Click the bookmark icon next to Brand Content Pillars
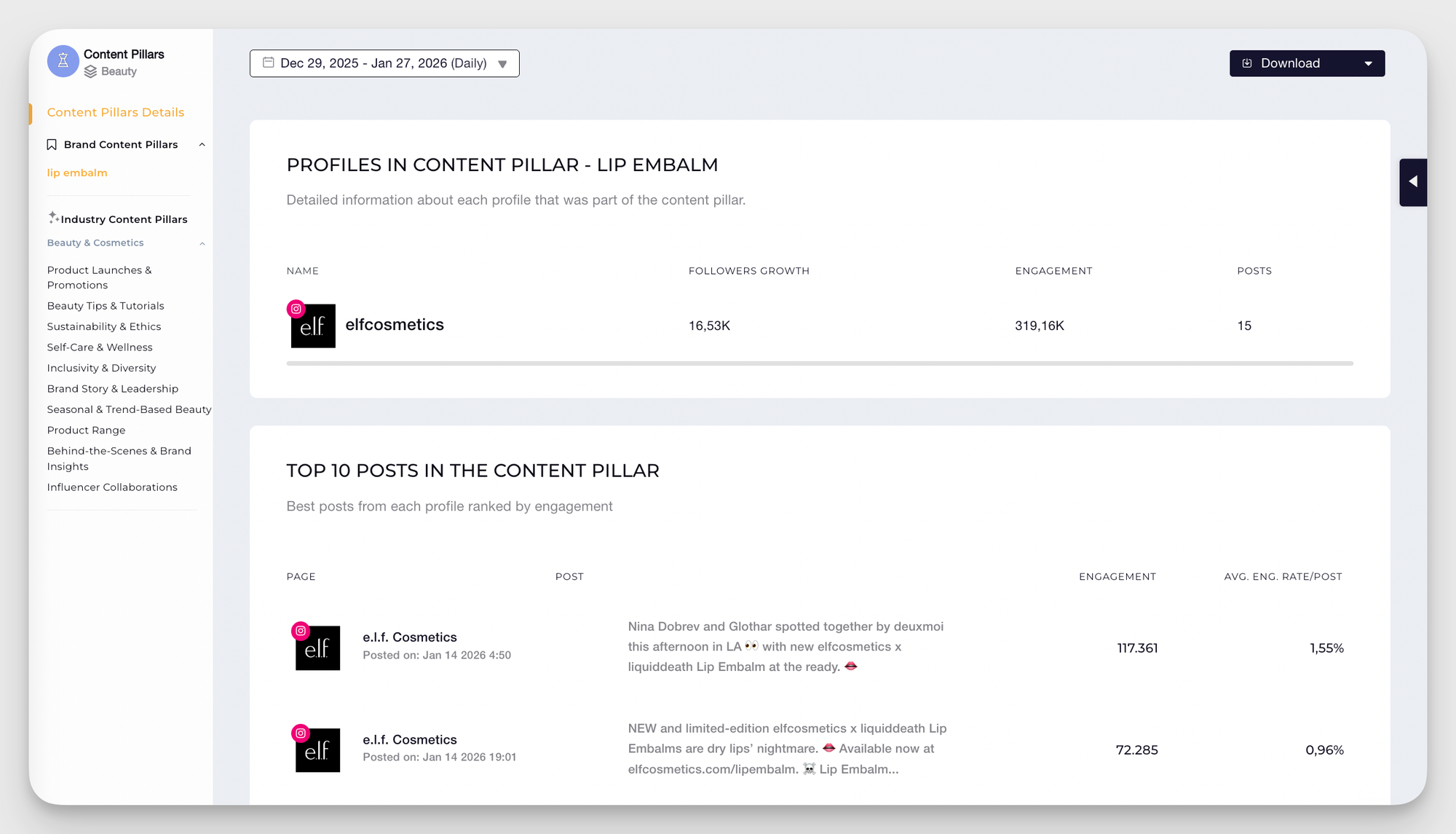The width and height of the screenshot is (1456, 834). pos(52,144)
